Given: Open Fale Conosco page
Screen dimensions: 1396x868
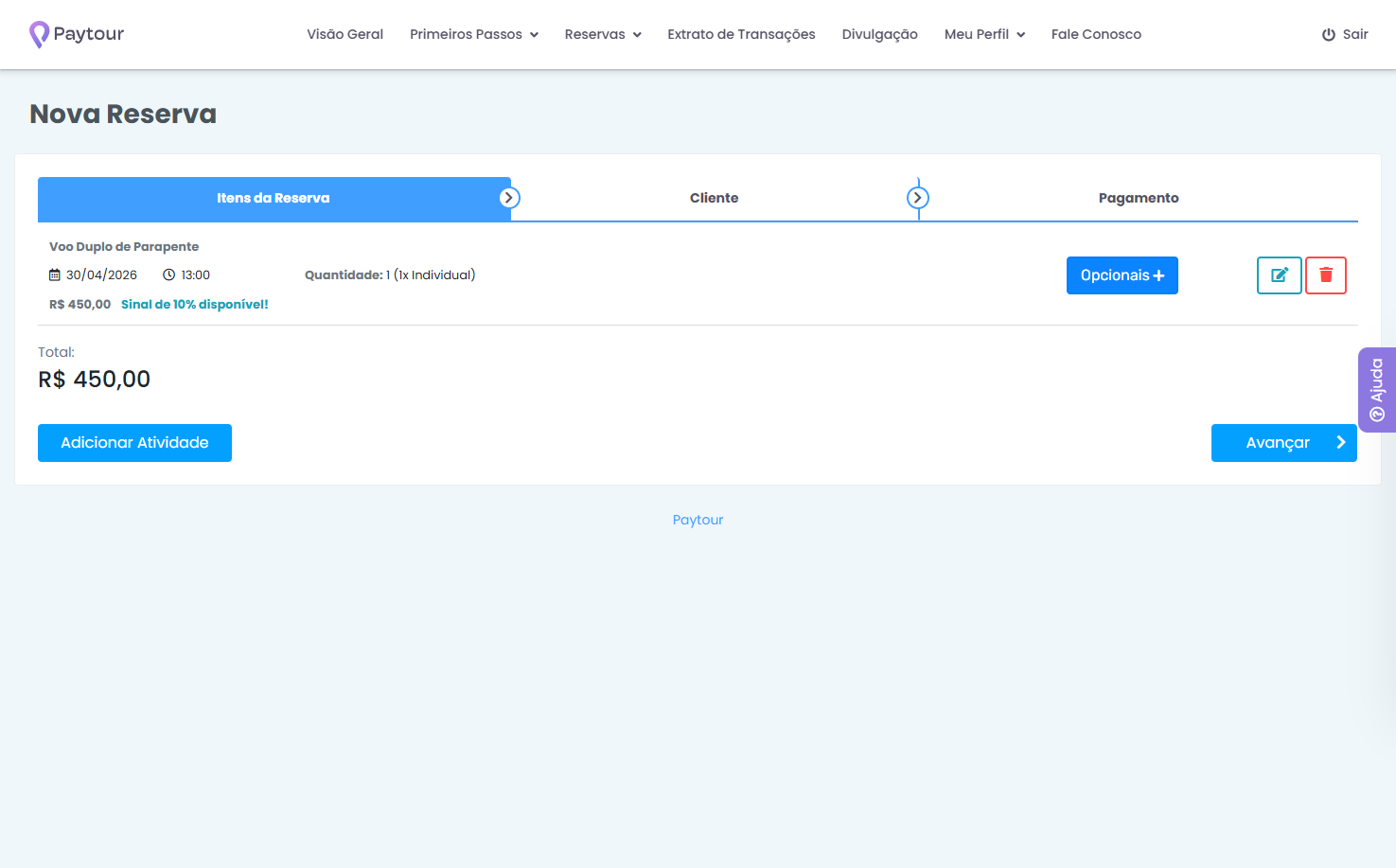Looking at the screenshot, I should (x=1096, y=34).
